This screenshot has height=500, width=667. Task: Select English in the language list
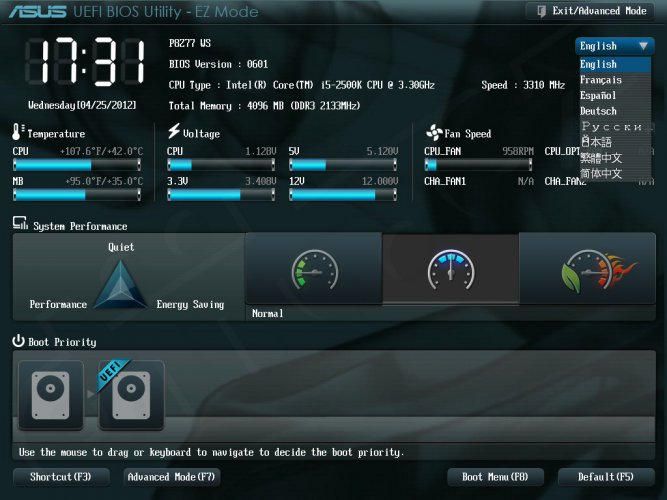(x=615, y=64)
